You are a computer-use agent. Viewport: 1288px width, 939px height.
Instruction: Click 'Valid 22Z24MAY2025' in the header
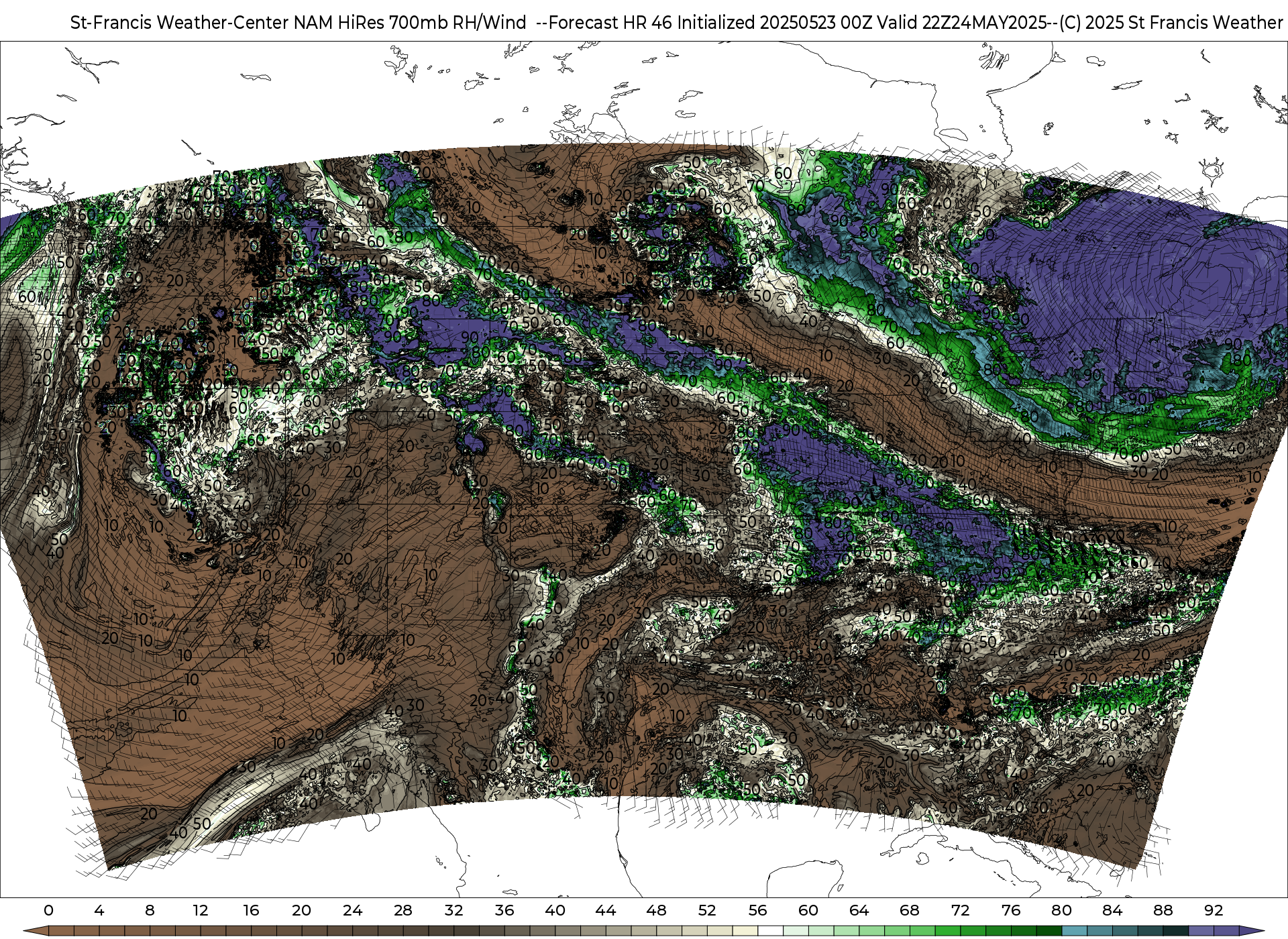tap(963, 23)
